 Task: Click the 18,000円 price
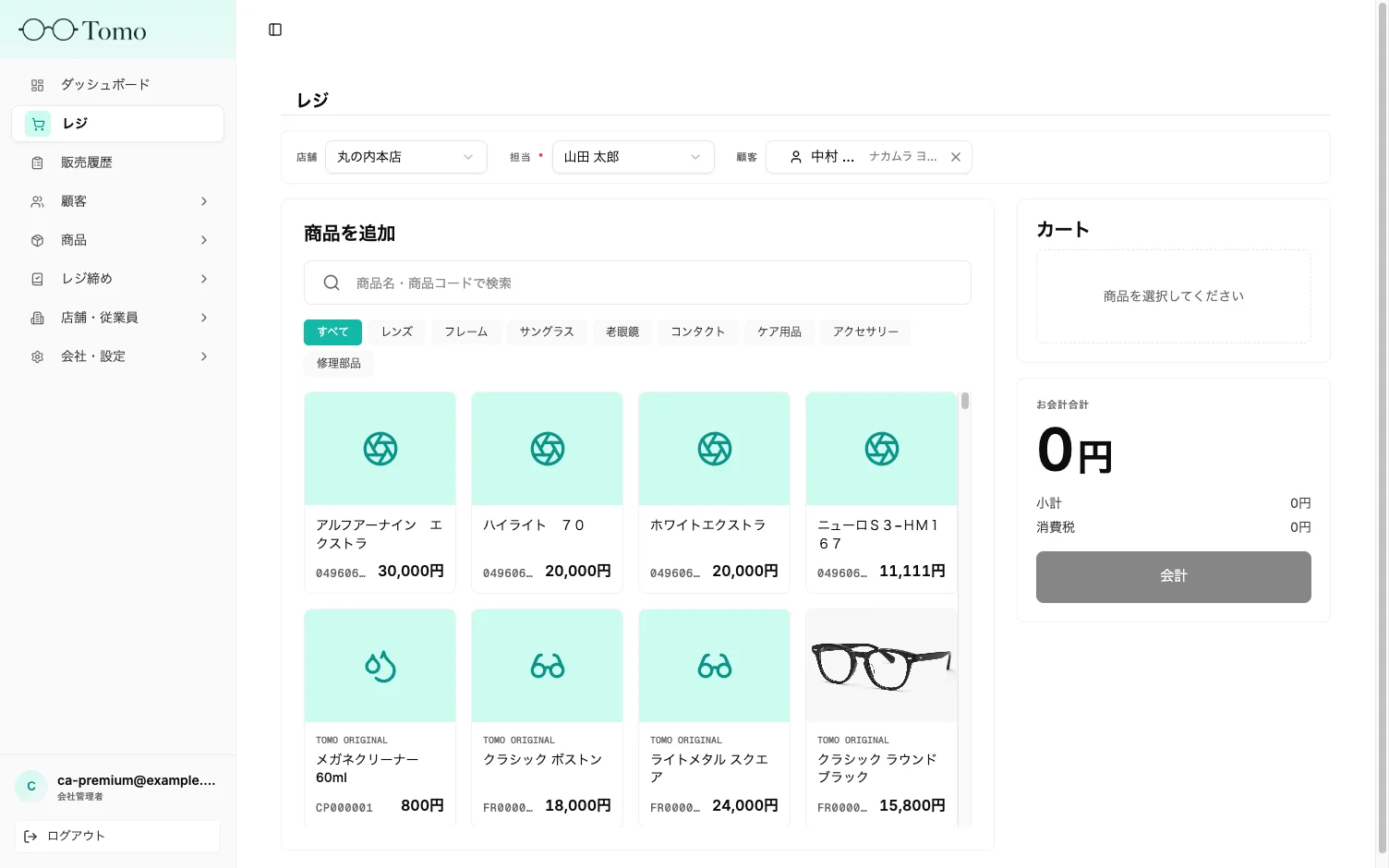[x=578, y=806]
